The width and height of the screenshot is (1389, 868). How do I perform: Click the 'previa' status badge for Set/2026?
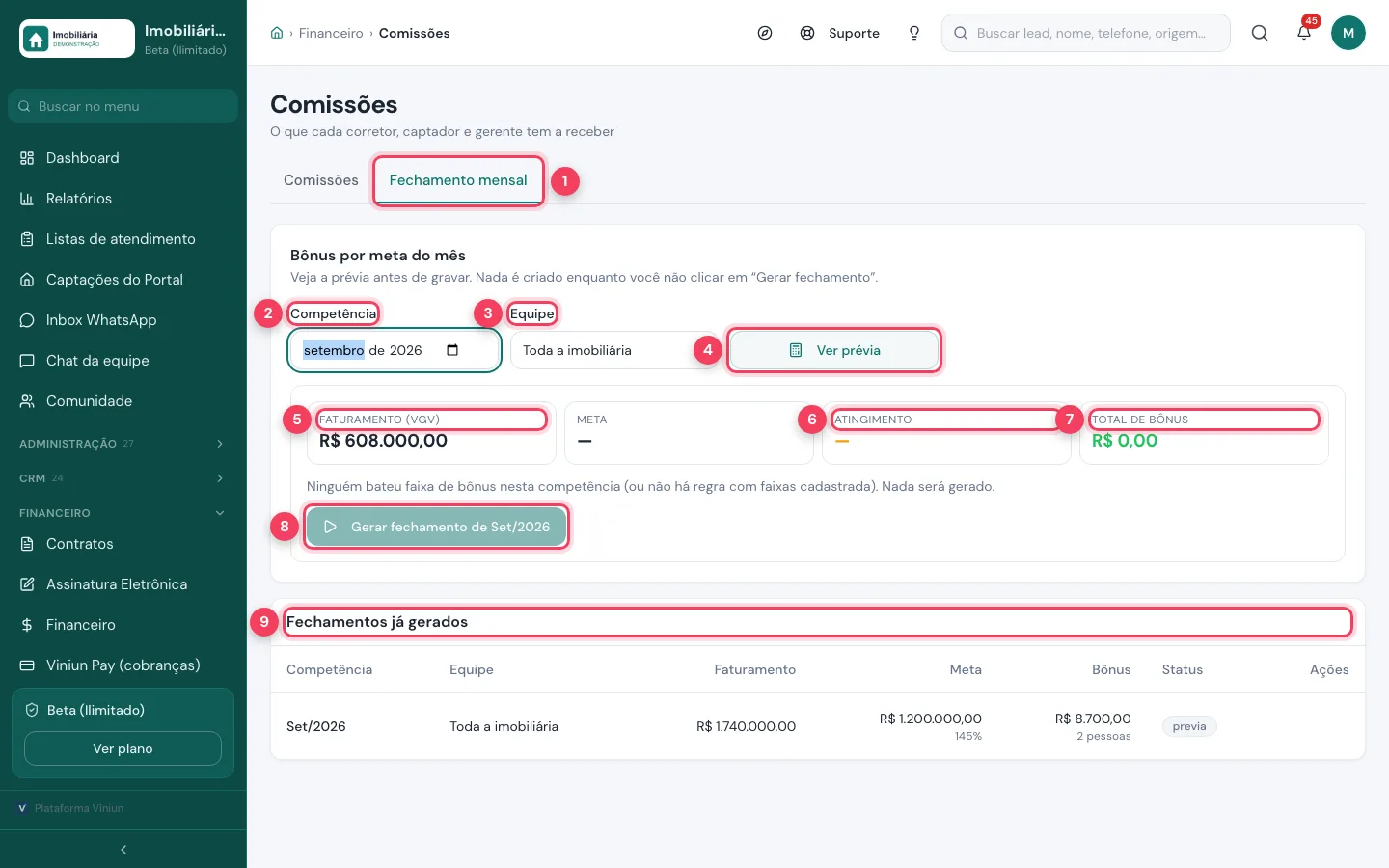tap(1189, 726)
